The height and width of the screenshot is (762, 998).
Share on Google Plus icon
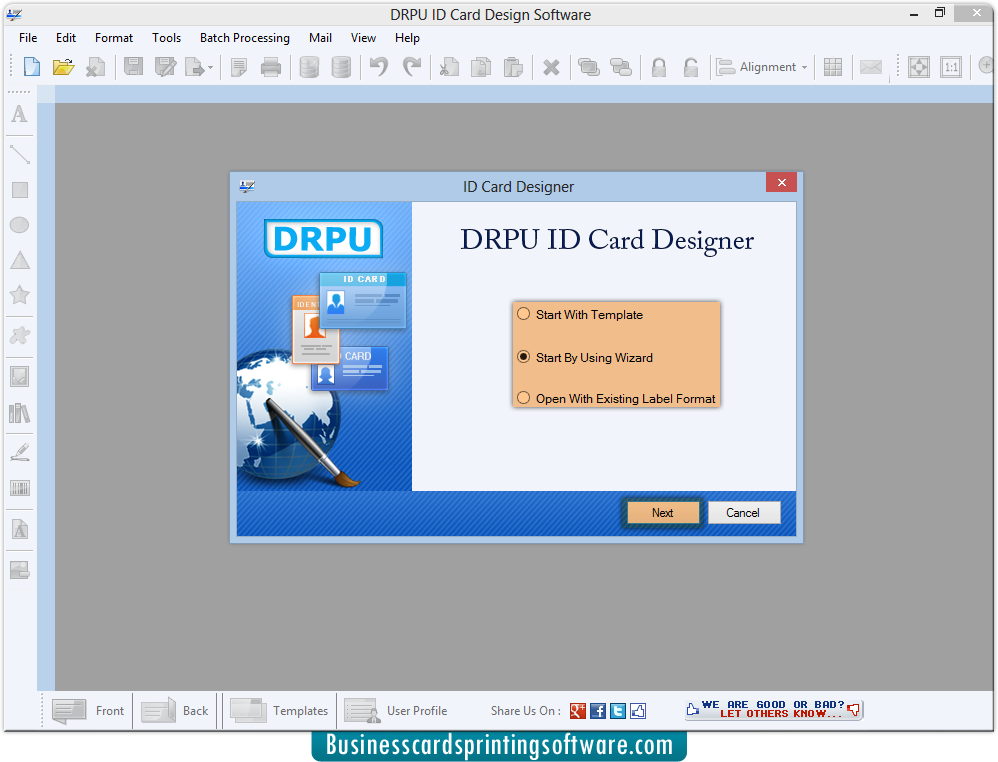coord(577,710)
